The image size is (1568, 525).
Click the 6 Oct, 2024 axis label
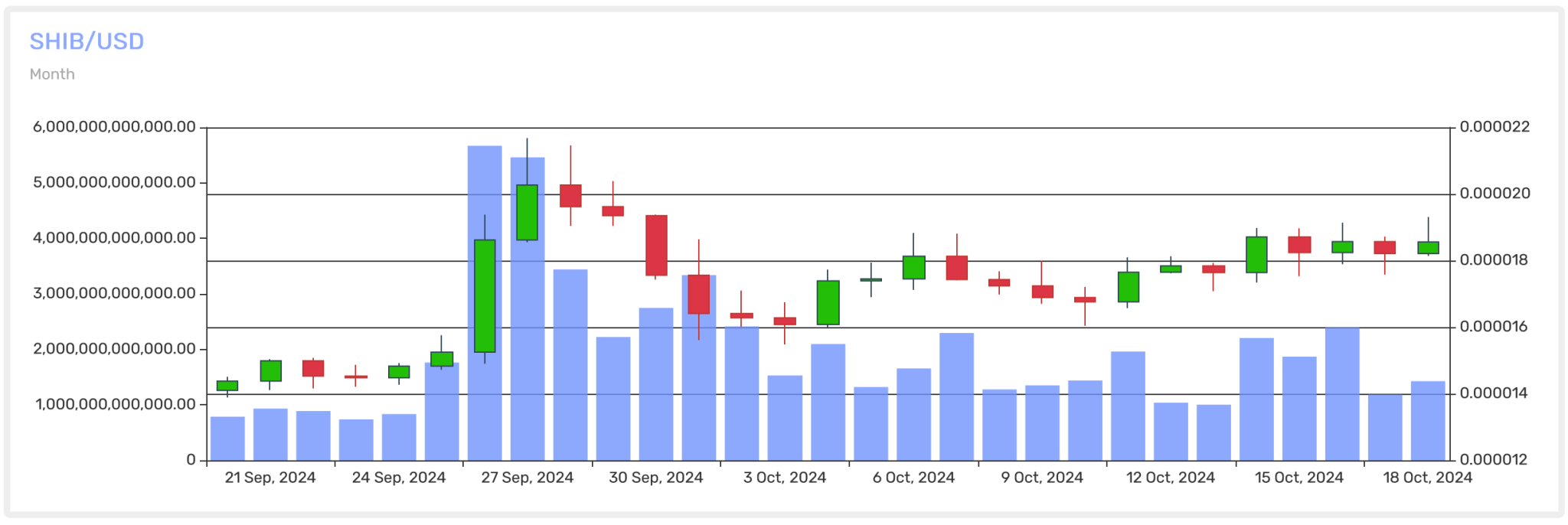pos(913,478)
